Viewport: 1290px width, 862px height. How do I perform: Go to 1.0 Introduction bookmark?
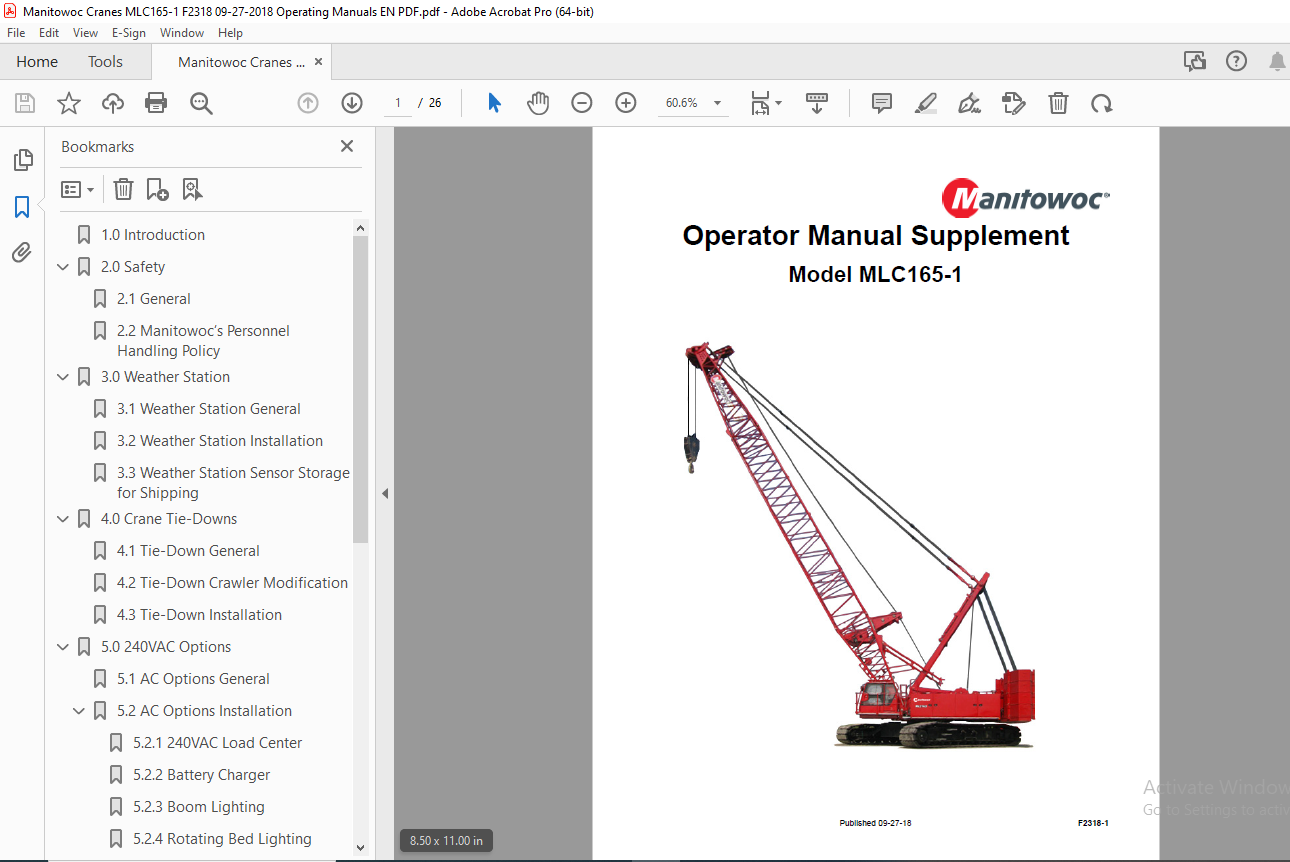(153, 235)
